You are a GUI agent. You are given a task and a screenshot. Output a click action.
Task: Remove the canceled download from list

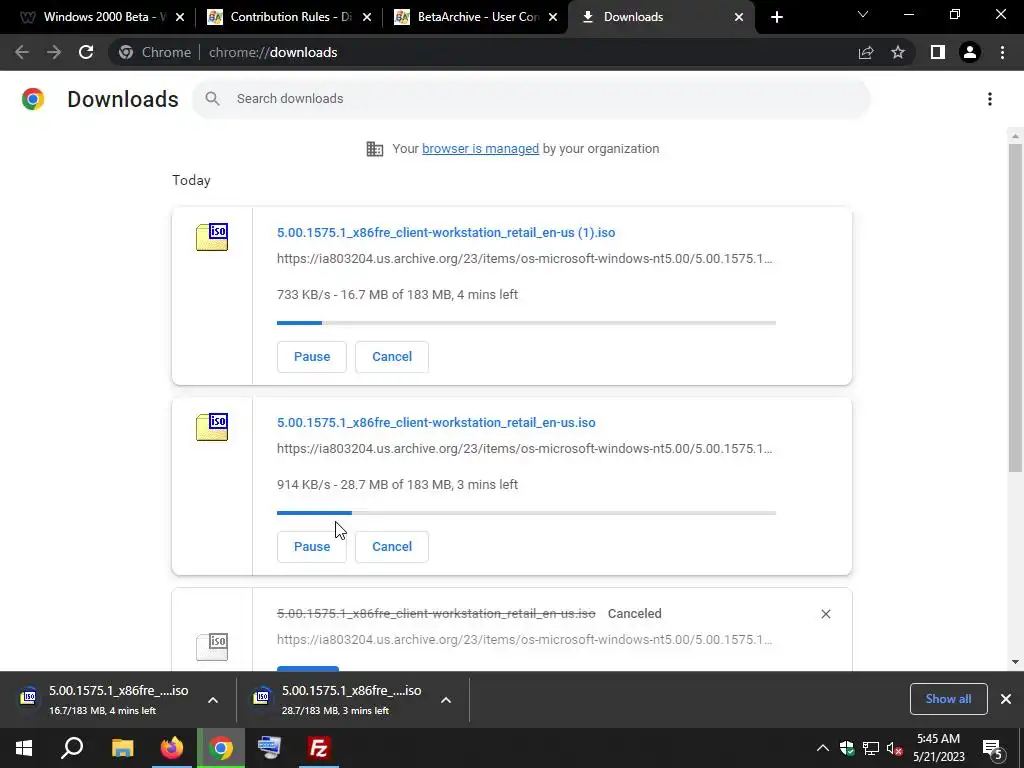tap(825, 614)
